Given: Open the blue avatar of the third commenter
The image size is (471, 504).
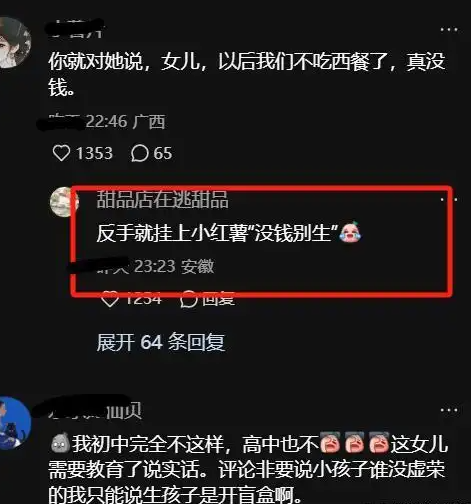Looking at the screenshot, I should click(14, 423).
